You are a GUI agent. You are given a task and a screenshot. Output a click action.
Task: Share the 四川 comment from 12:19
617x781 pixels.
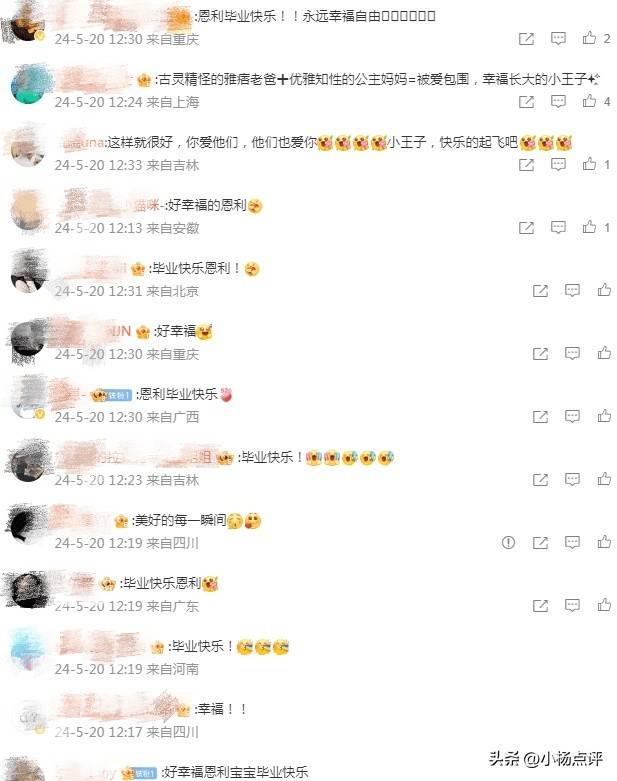[540, 542]
